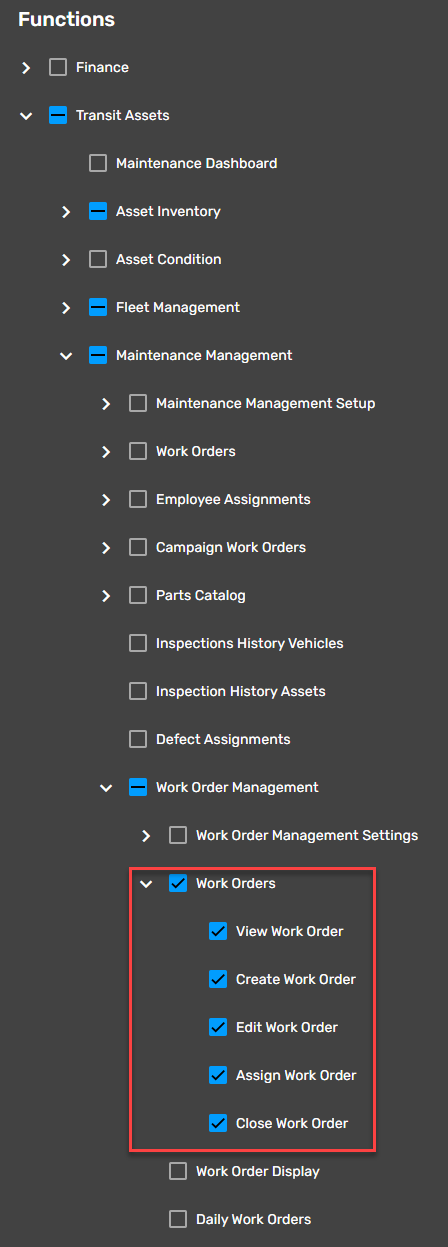
Task: Collapse the Maintenance Management section
Action: (x=66, y=355)
